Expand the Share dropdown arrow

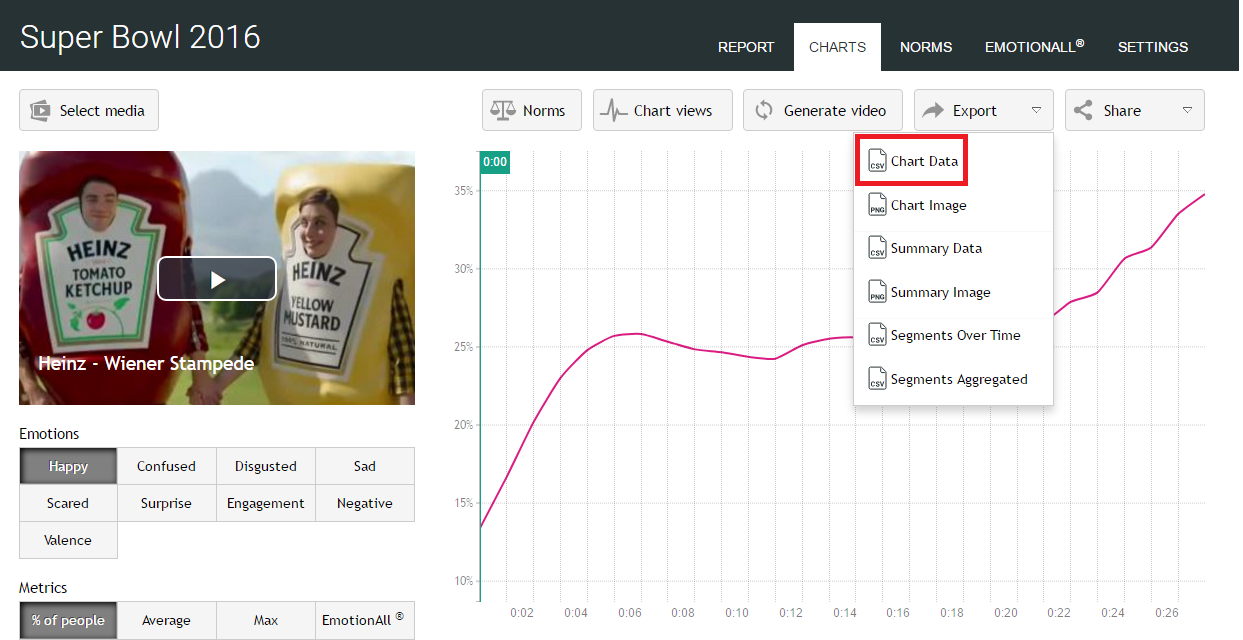[x=1187, y=111]
